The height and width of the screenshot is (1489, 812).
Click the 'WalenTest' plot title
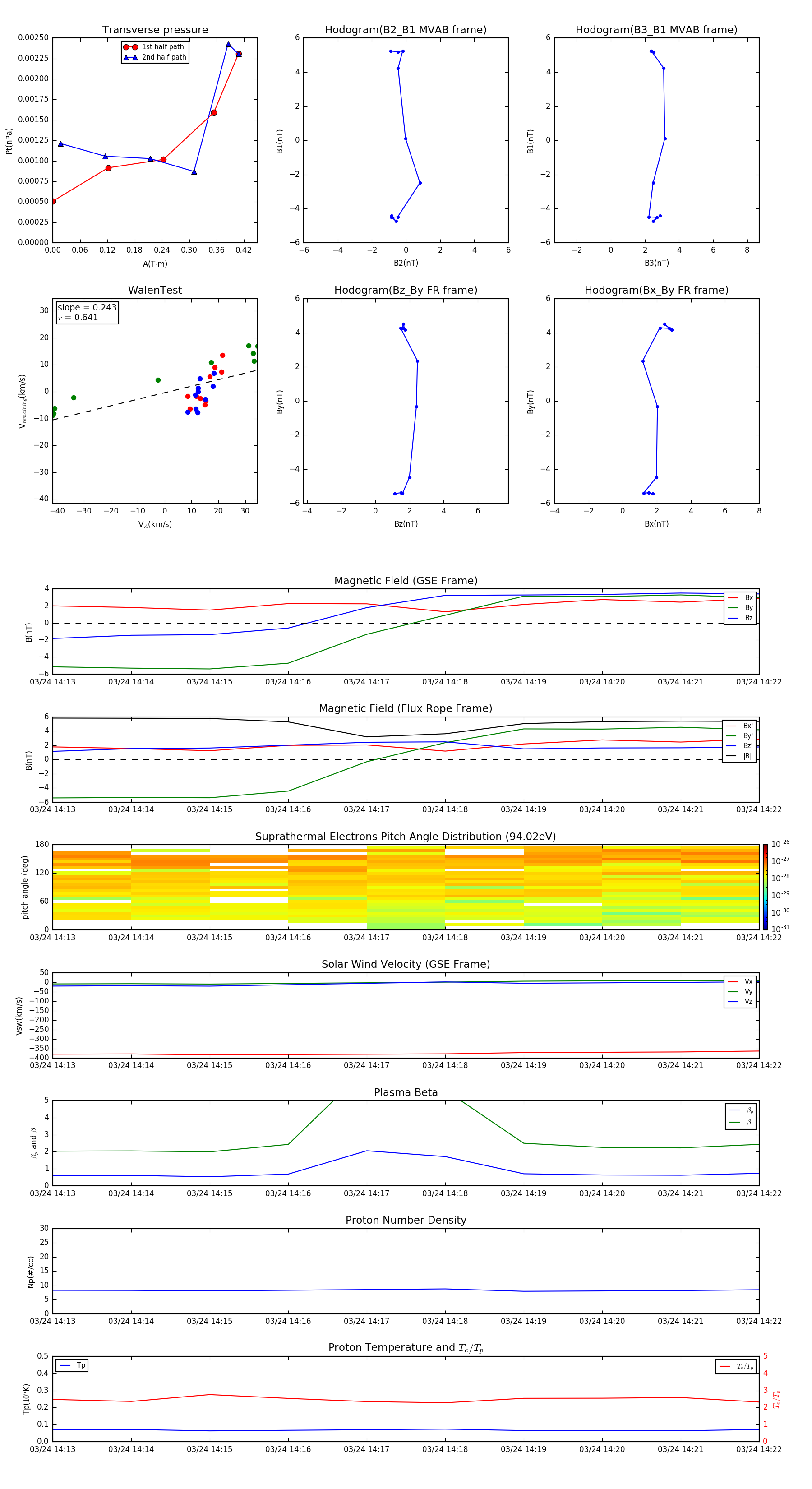[155, 290]
